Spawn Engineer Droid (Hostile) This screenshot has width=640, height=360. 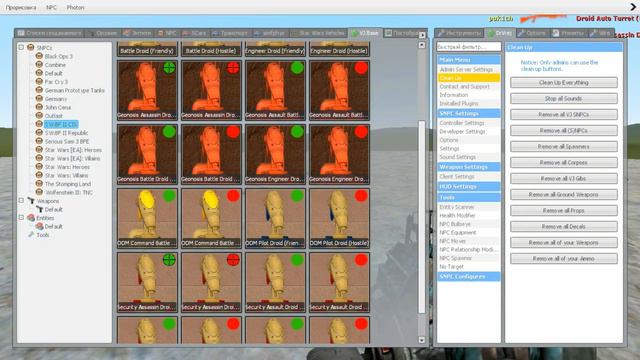(339, 49)
